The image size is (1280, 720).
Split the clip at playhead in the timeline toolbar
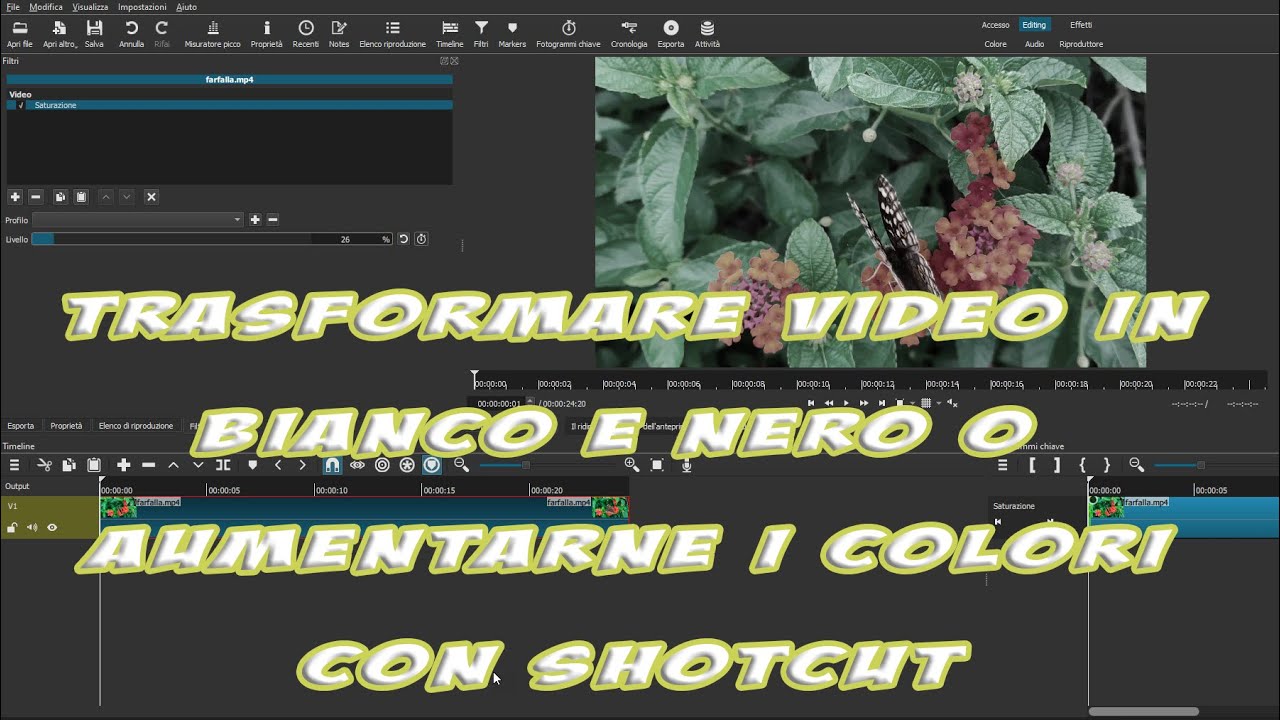pos(223,465)
